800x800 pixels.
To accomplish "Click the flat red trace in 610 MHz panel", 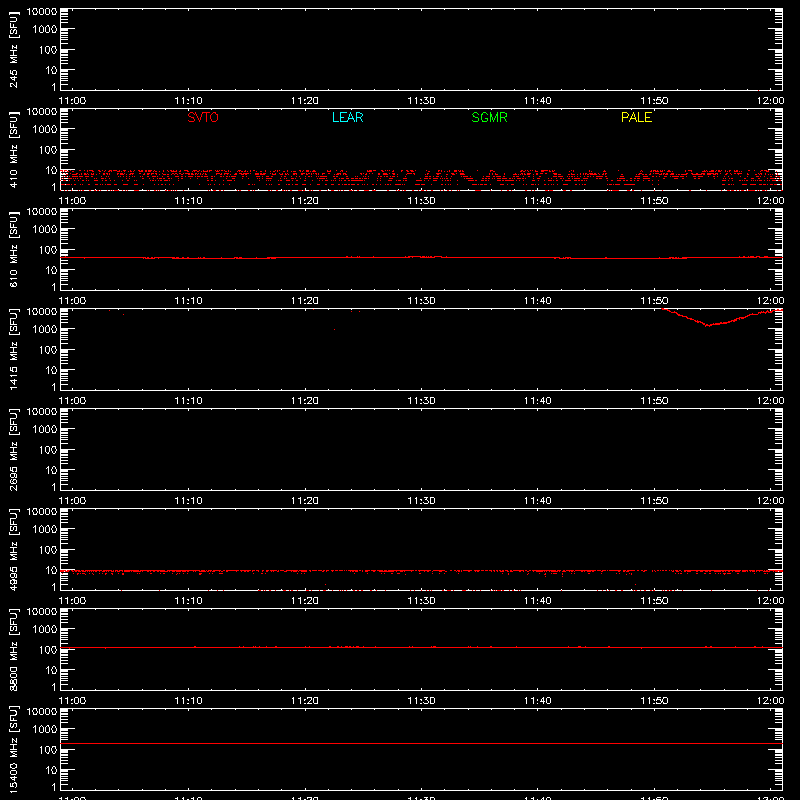I will pyautogui.click(x=421, y=258).
